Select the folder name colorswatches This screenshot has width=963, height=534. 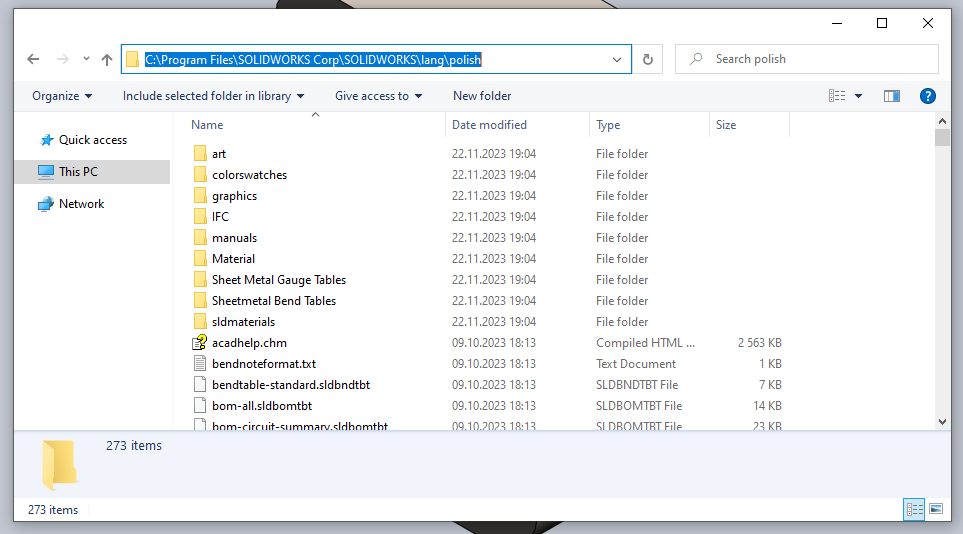pos(249,175)
